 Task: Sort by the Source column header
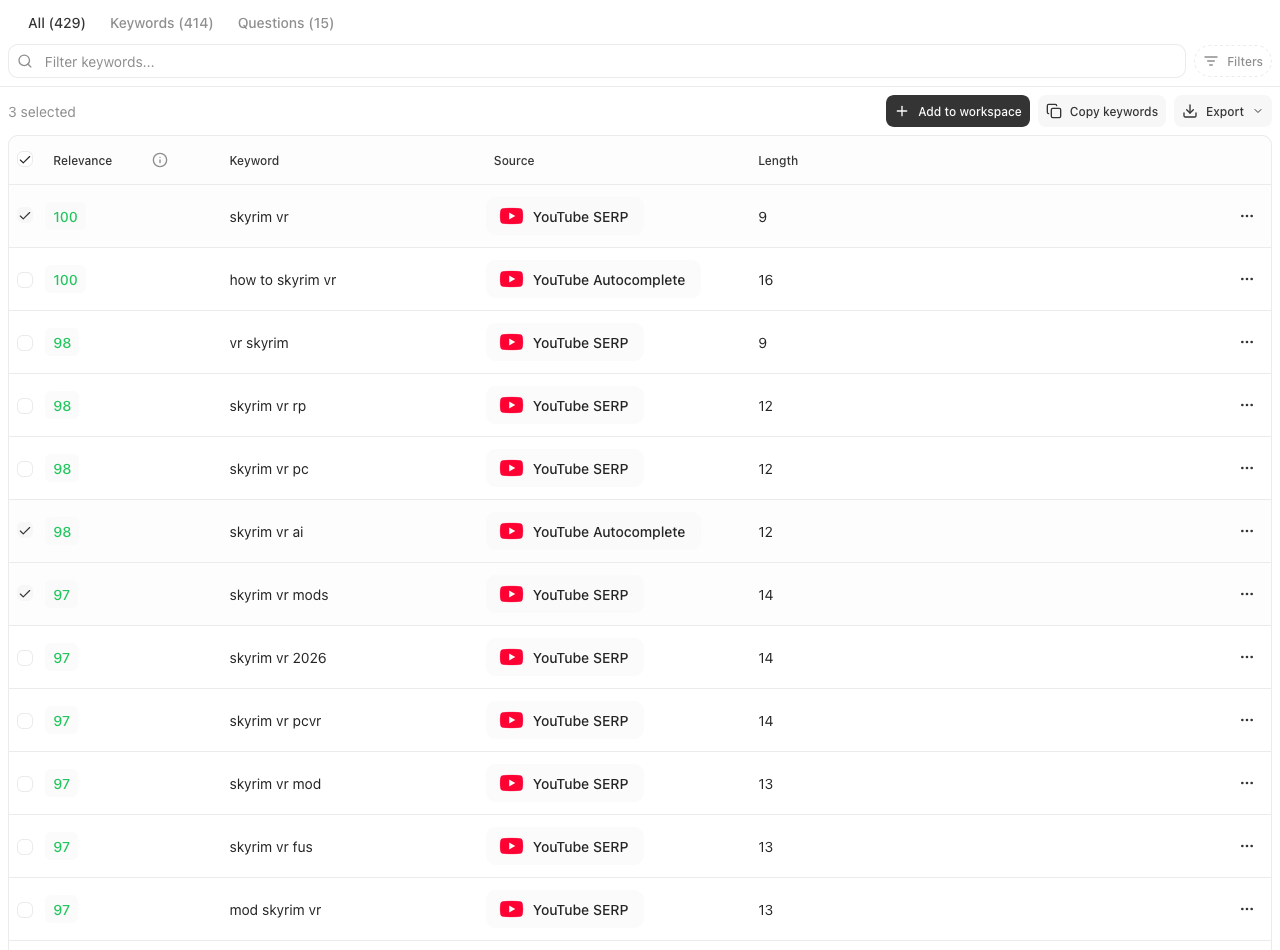point(514,160)
